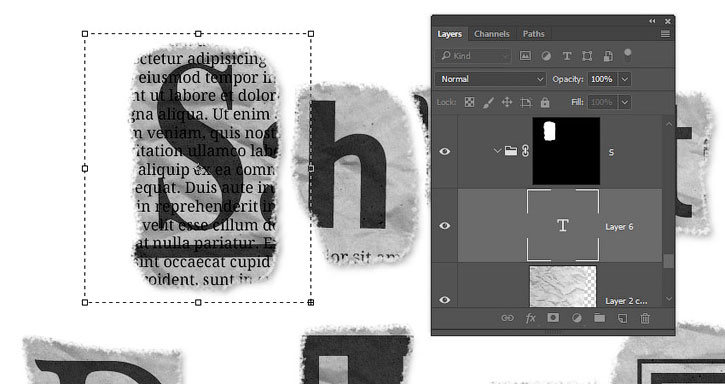
Task: Open the blend mode Normal dropdown
Action: (491, 79)
